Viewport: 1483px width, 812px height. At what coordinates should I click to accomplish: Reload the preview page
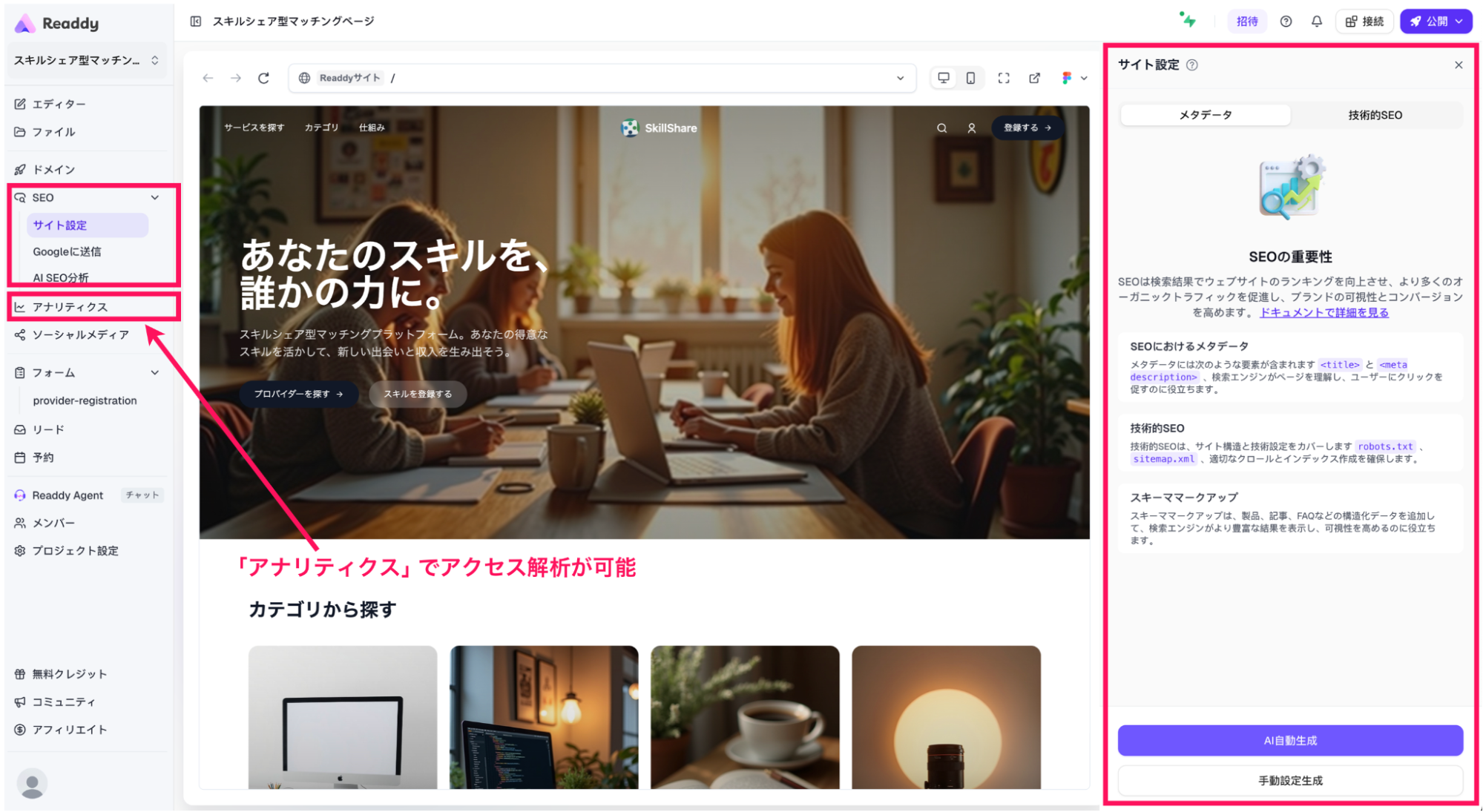click(263, 78)
